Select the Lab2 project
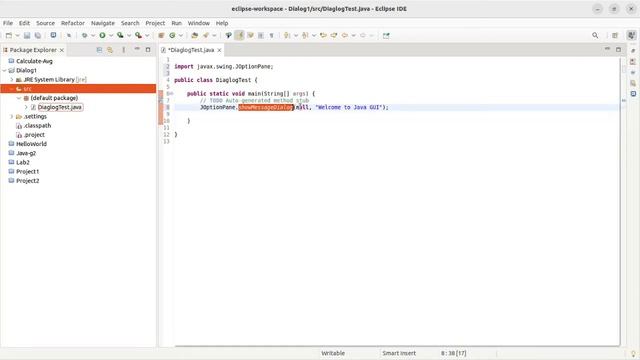640x360 pixels. [x=23, y=162]
